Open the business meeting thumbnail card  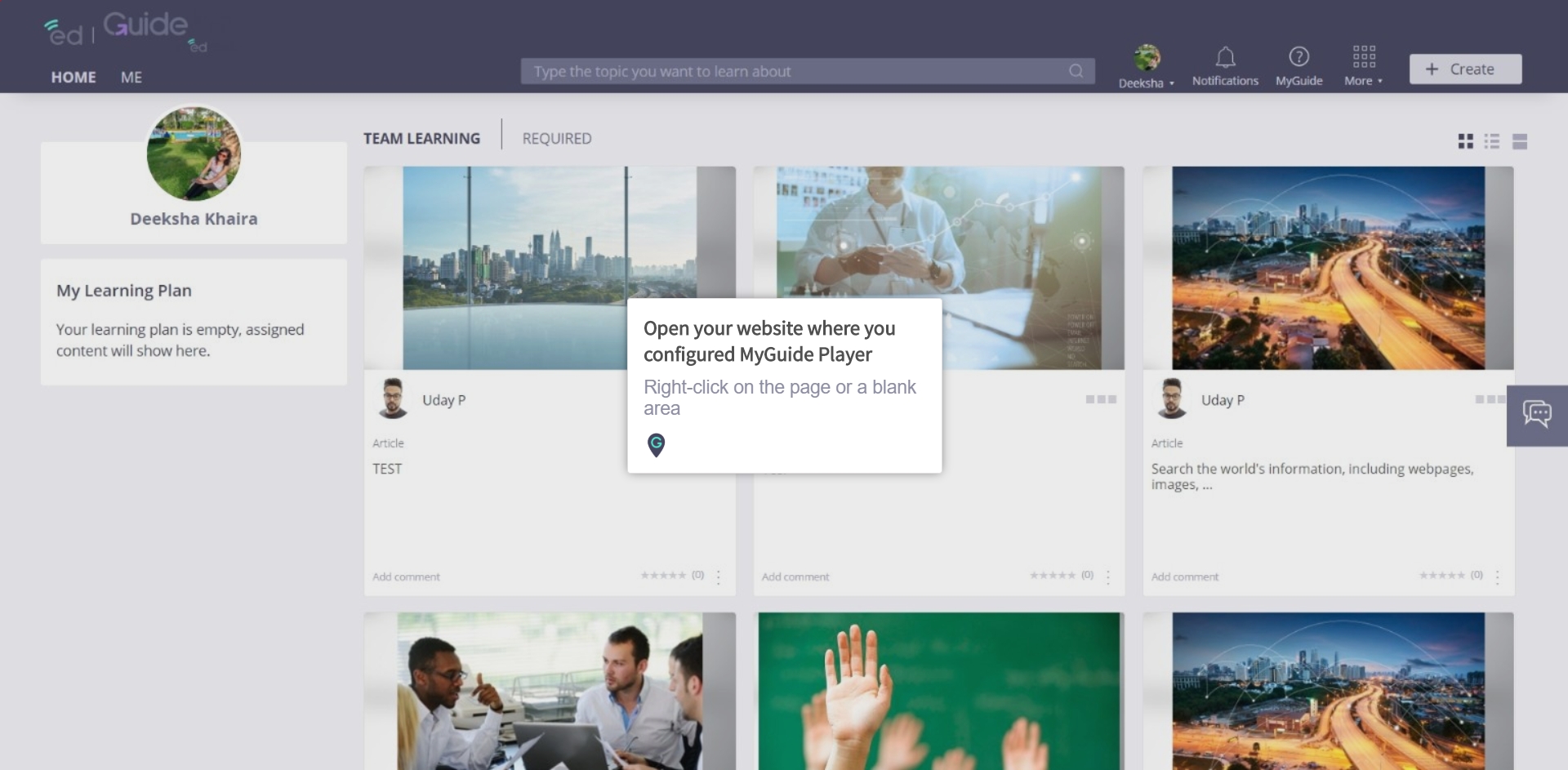click(550, 691)
